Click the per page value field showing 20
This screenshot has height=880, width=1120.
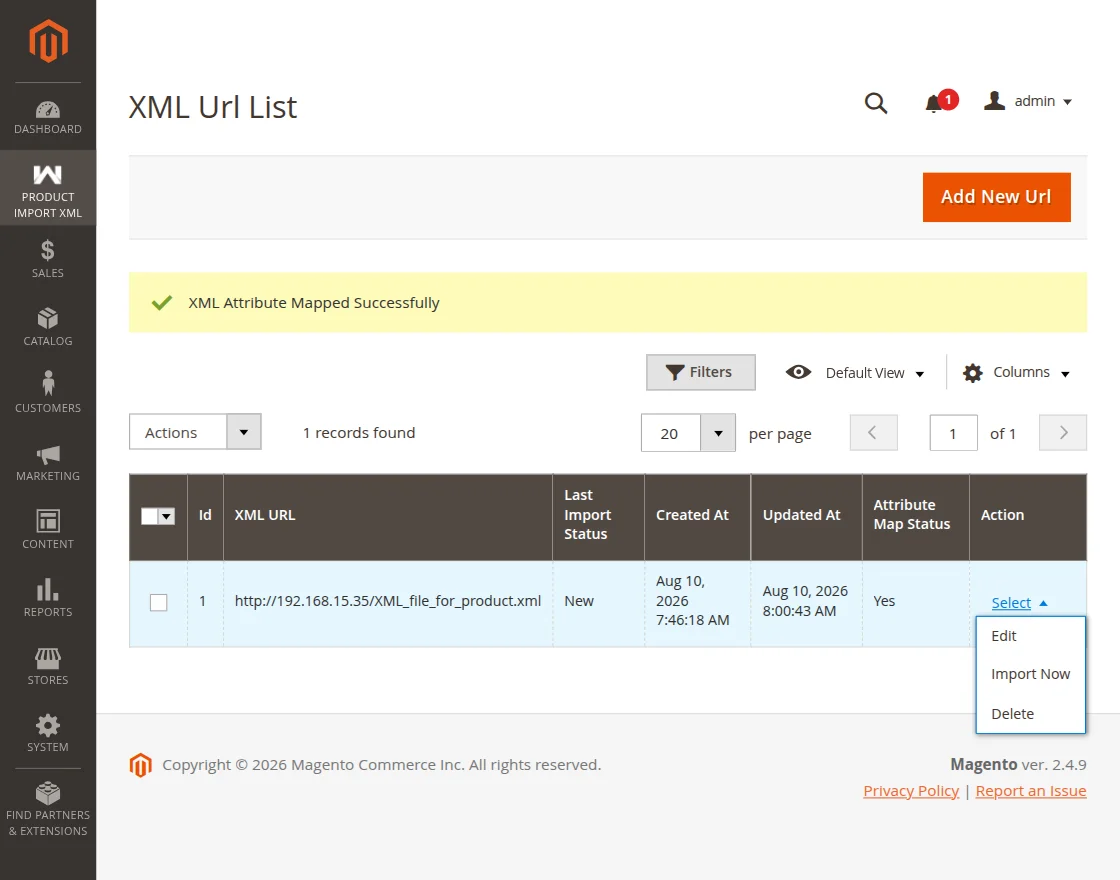pyautogui.click(x=671, y=433)
